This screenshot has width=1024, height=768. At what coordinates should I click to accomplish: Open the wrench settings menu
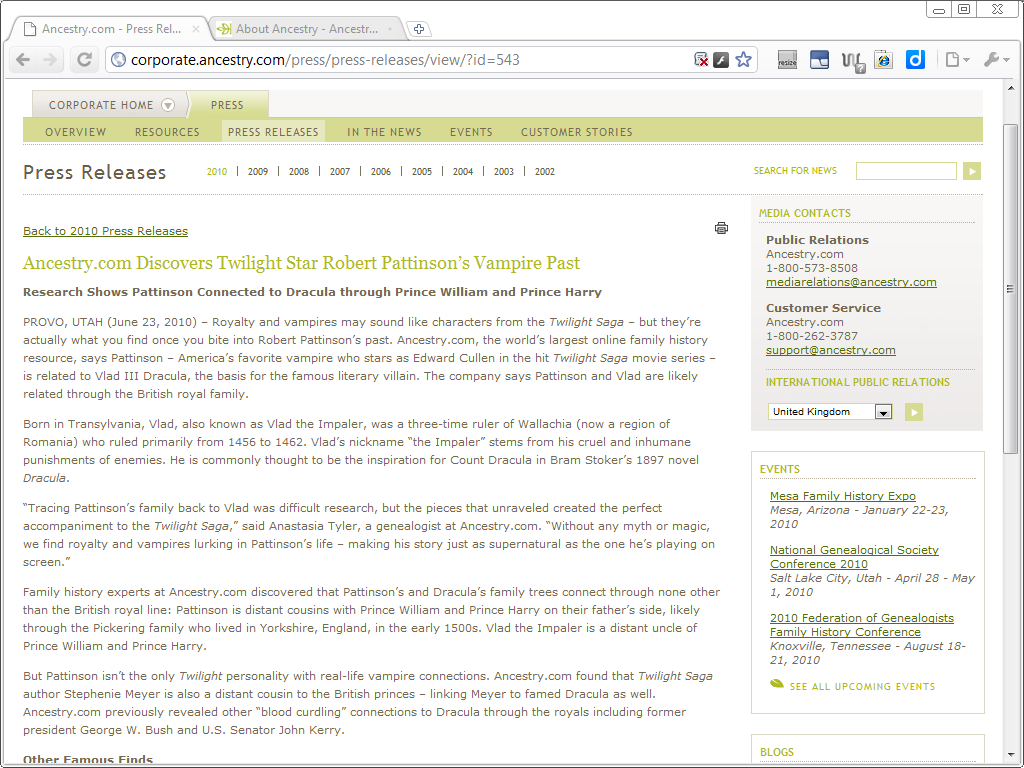coord(997,60)
